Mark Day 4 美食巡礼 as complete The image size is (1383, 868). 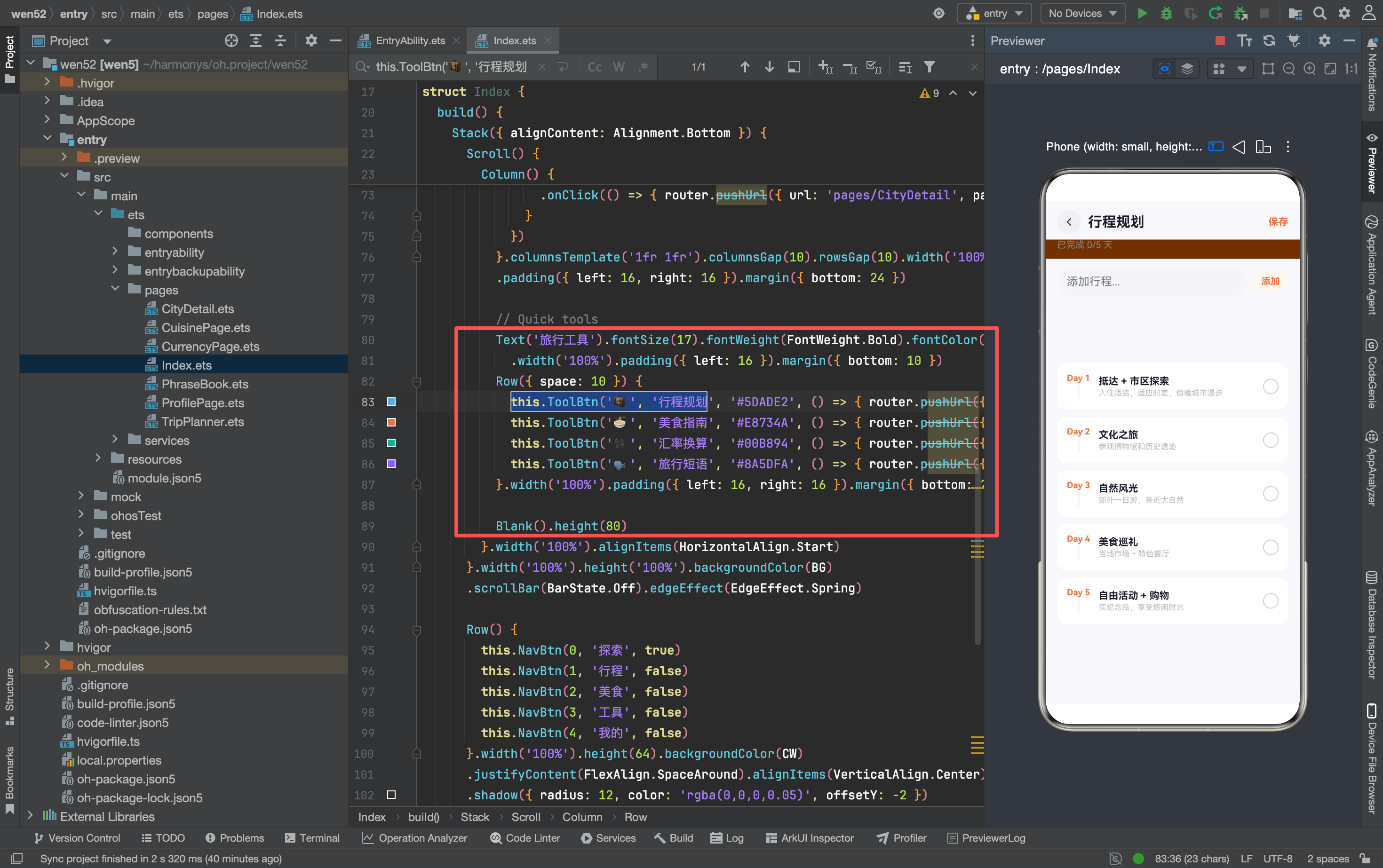1271,547
